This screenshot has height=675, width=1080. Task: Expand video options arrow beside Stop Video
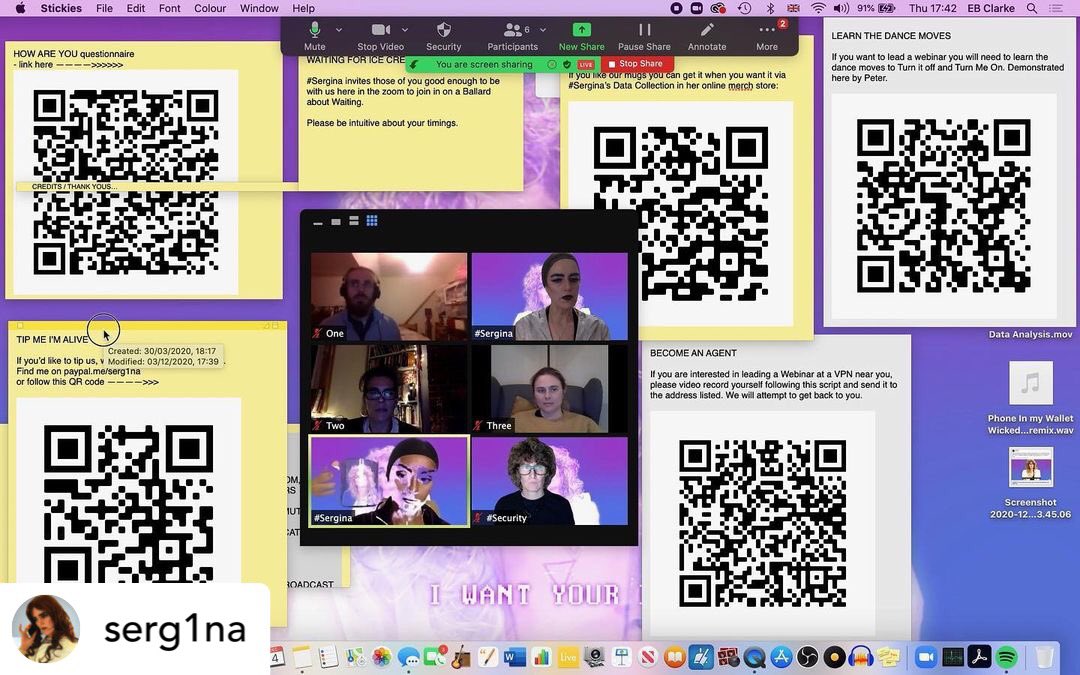(x=405, y=30)
